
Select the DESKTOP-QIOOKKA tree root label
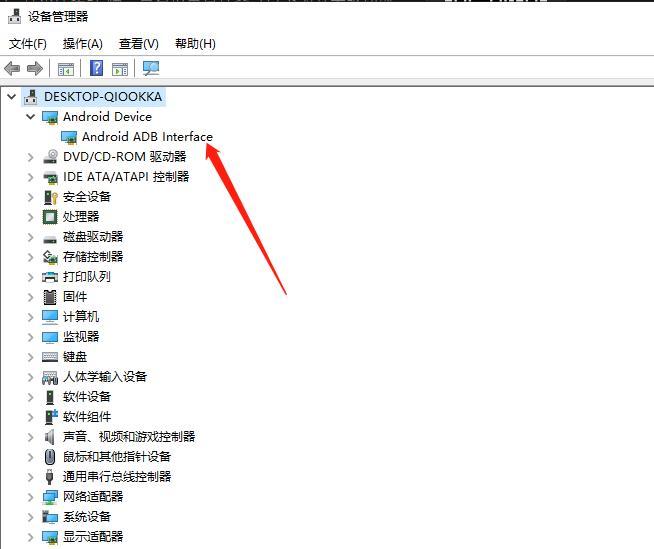point(103,97)
